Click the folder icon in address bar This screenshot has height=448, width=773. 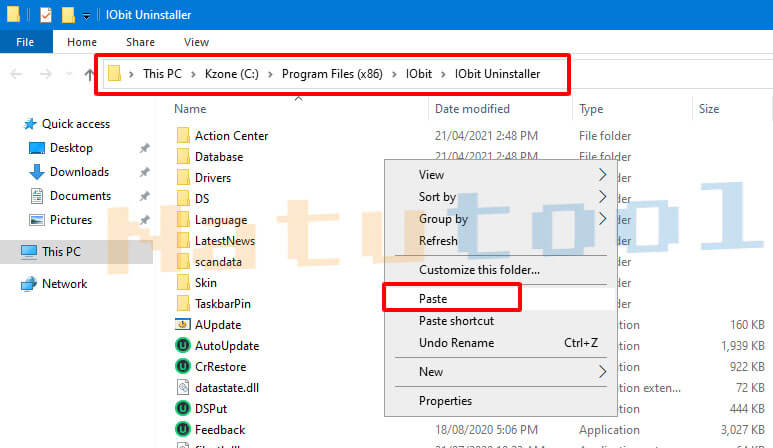pos(114,73)
